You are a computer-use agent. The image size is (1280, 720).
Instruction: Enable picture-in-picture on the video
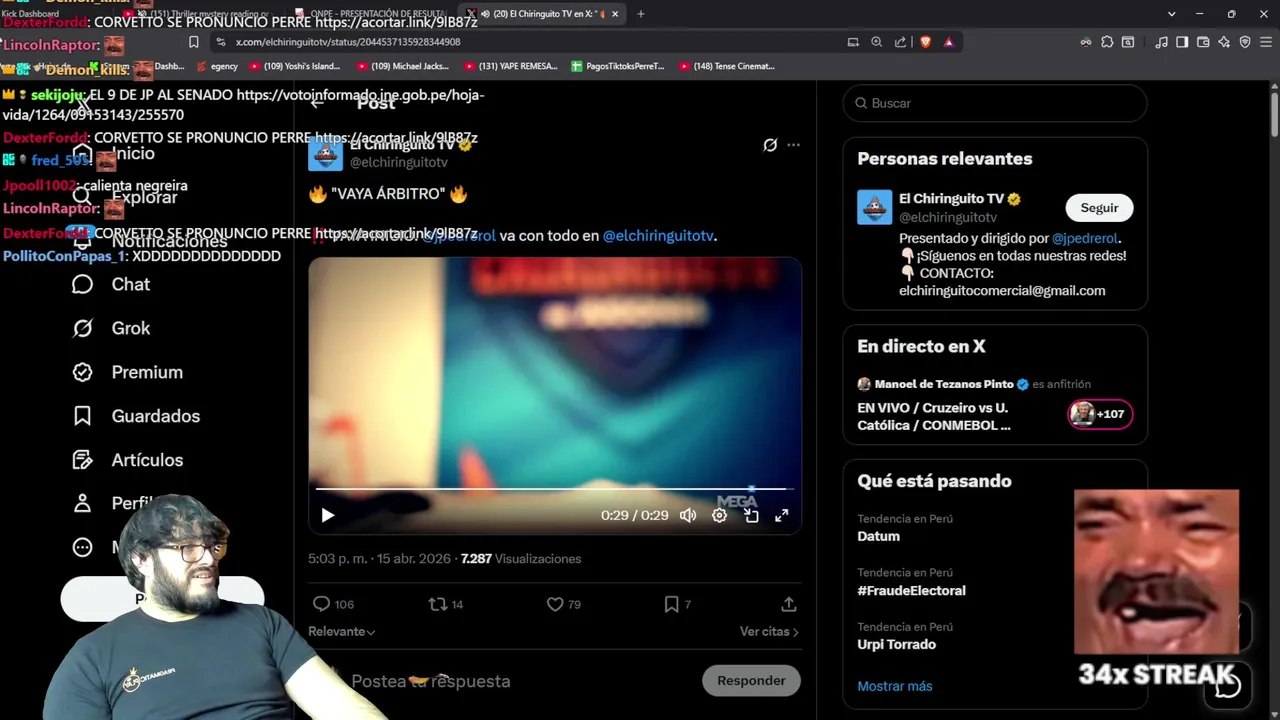(x=751, y=516)
